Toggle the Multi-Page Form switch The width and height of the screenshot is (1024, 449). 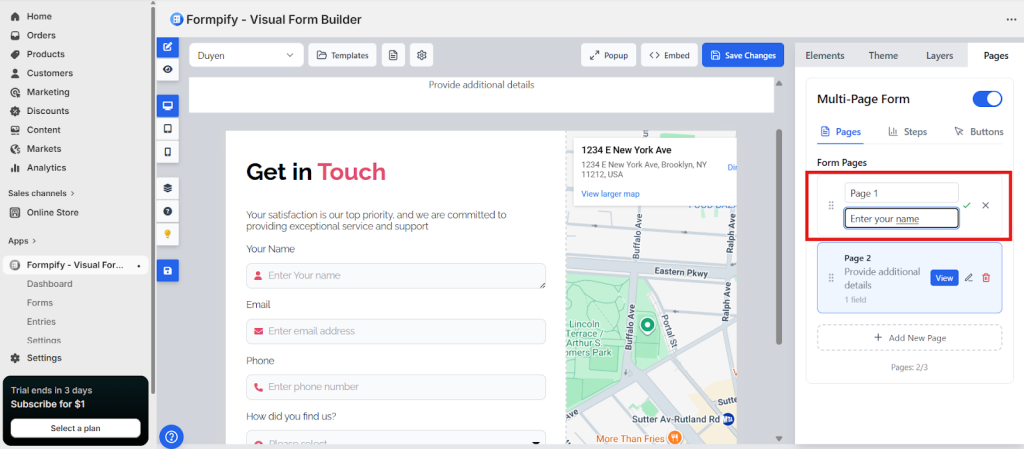pyautogui.click(x=986, y=98)
